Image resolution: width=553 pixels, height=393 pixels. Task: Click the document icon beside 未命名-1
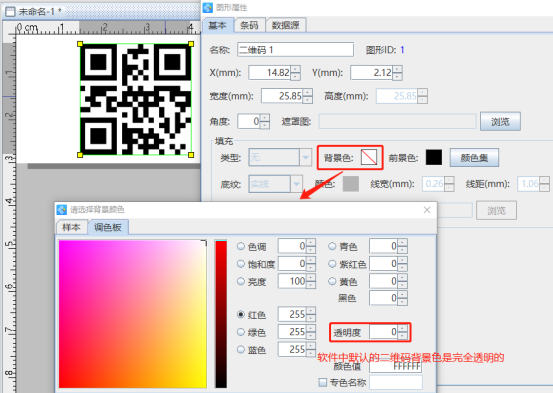pos(11,12)
